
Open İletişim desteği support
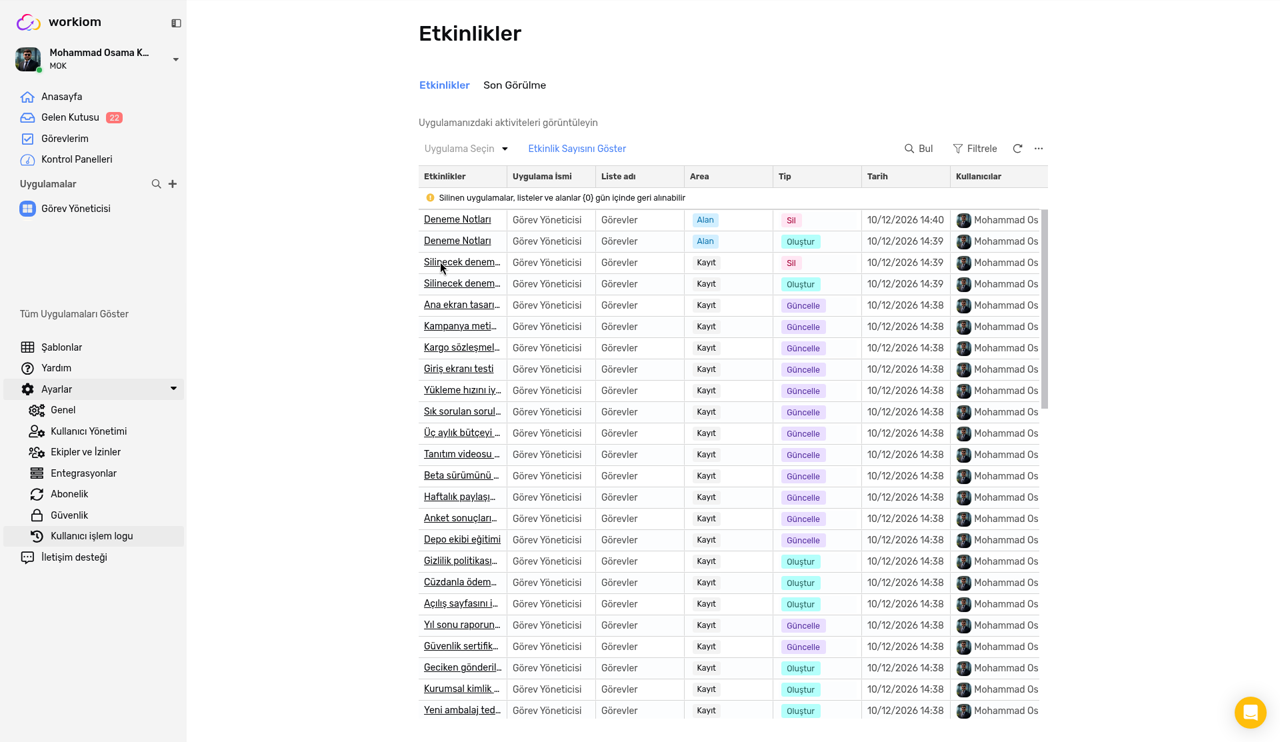pos(73,558)
